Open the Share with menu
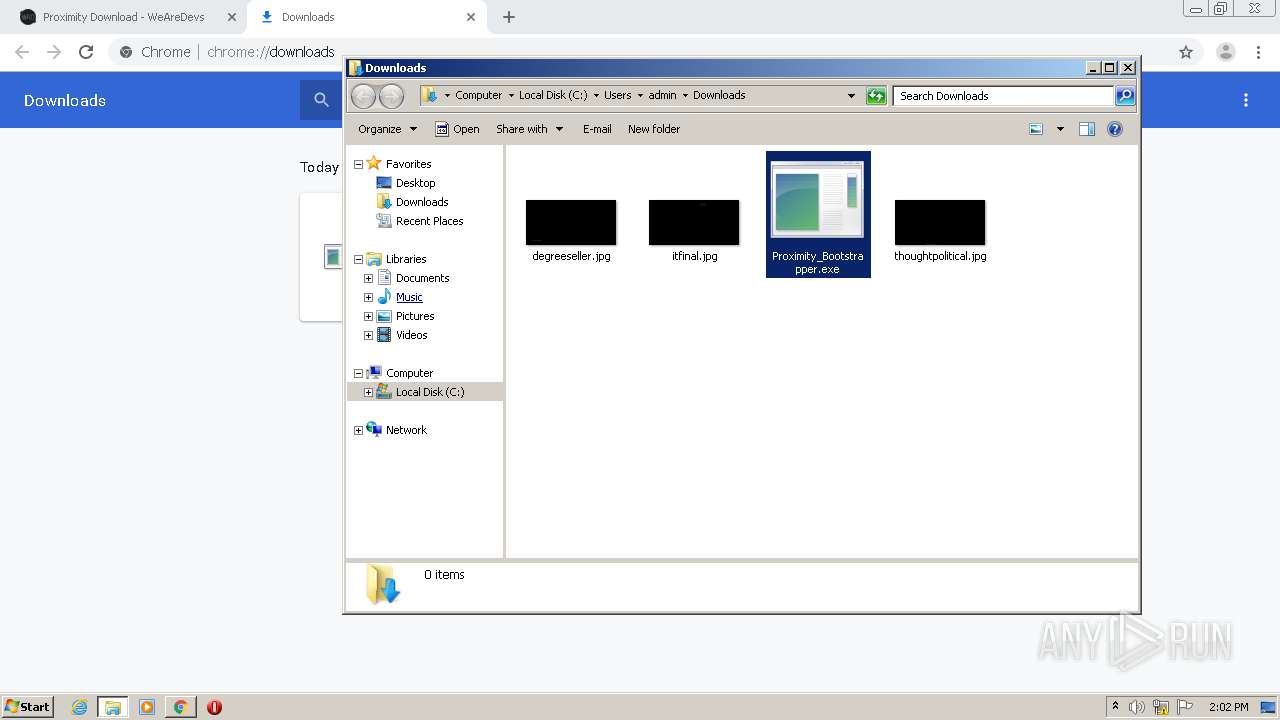The image size is (1280, 720). (x=530, y=129)
